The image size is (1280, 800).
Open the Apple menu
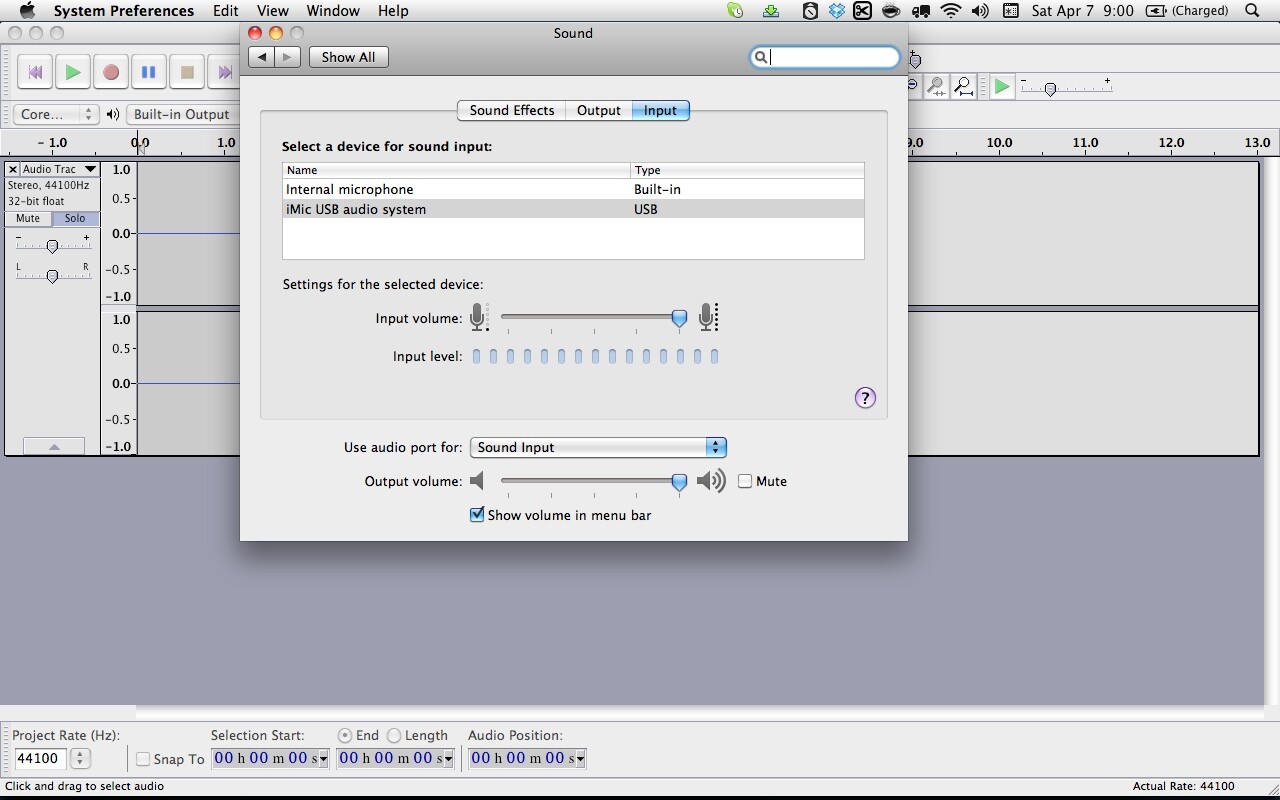[27, 11]
